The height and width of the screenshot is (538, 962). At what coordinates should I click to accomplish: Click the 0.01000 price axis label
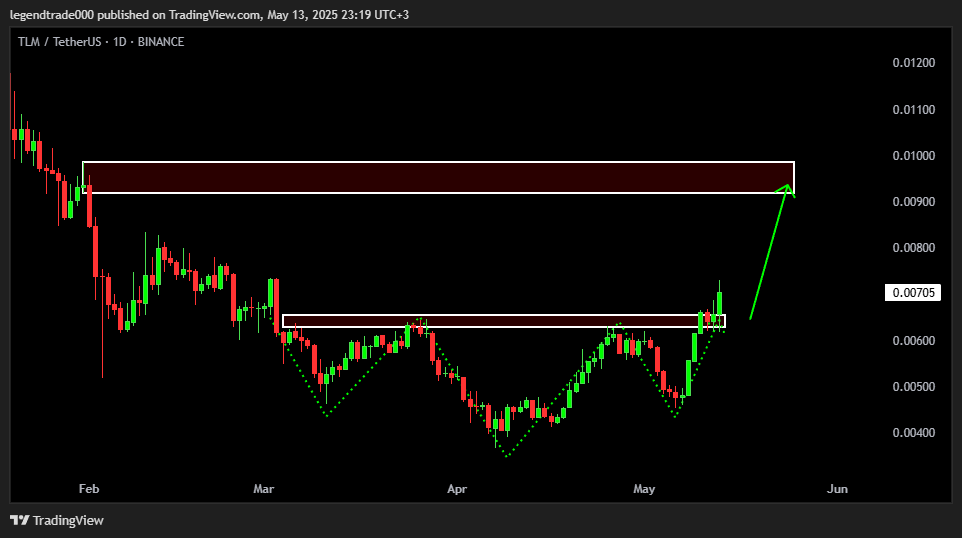[x=914, y=156]
